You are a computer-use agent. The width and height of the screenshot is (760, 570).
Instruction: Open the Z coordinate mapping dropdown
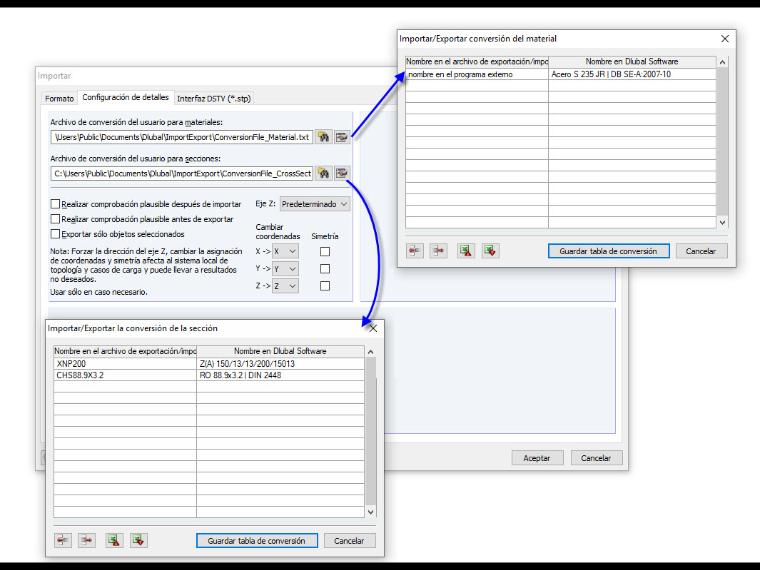(x=285, y=286)
